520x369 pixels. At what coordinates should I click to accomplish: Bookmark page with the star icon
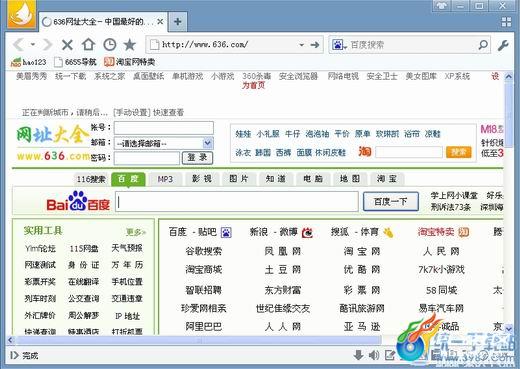[129, 44]
